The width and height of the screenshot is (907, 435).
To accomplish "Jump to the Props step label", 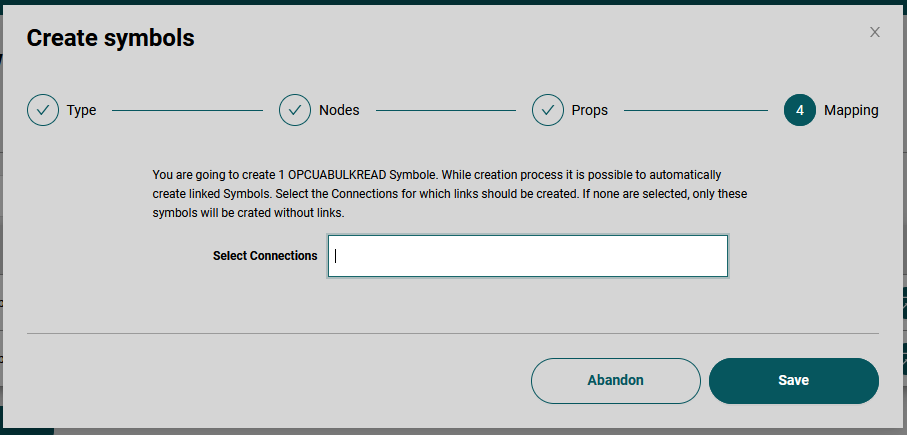I will pyautogui.click(x=590, y=110).
